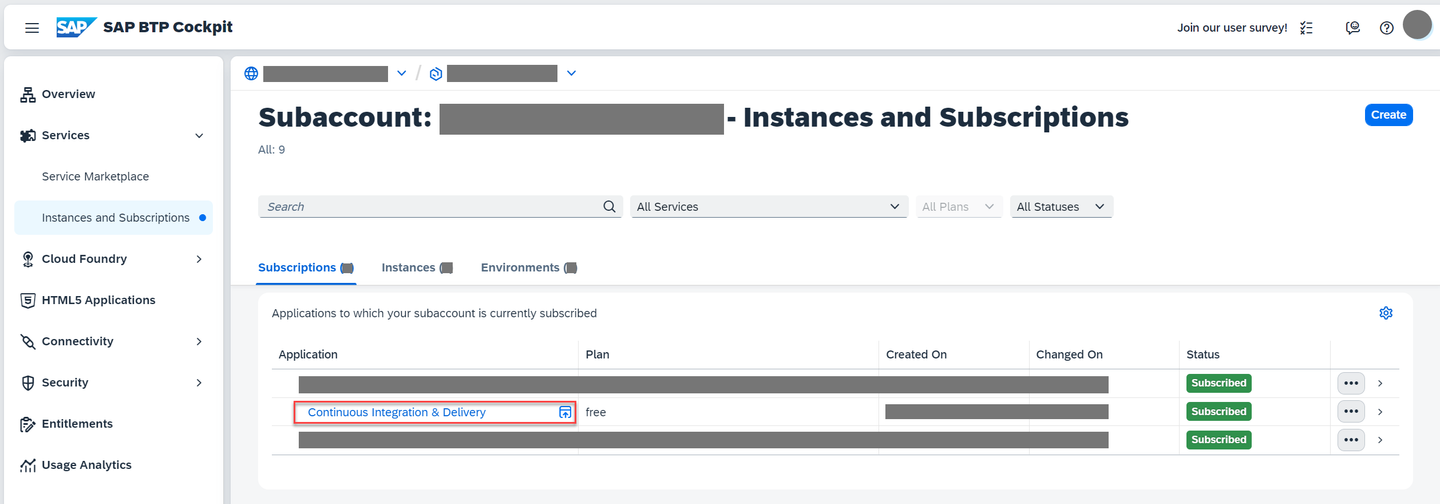Screen dimensions: 1440x504
Task: Click the Overview sidebar icon
Action: pyautogui.click(x=28, y=94)
